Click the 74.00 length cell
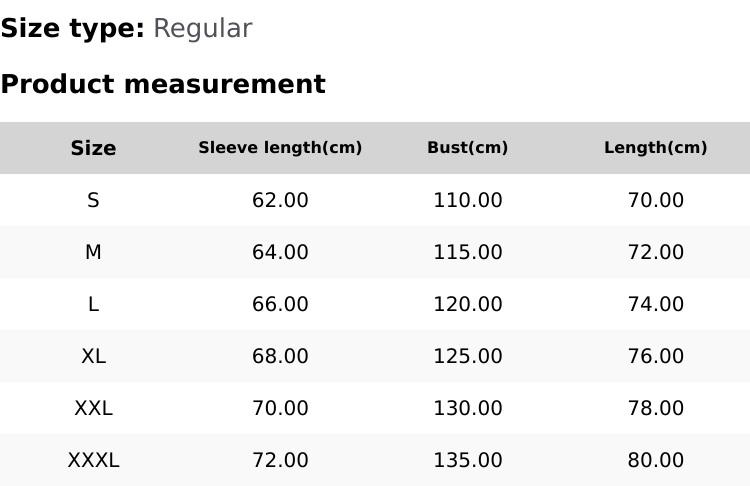The height and width of the screenshot is (486, 750). click(x=655, y=304)
